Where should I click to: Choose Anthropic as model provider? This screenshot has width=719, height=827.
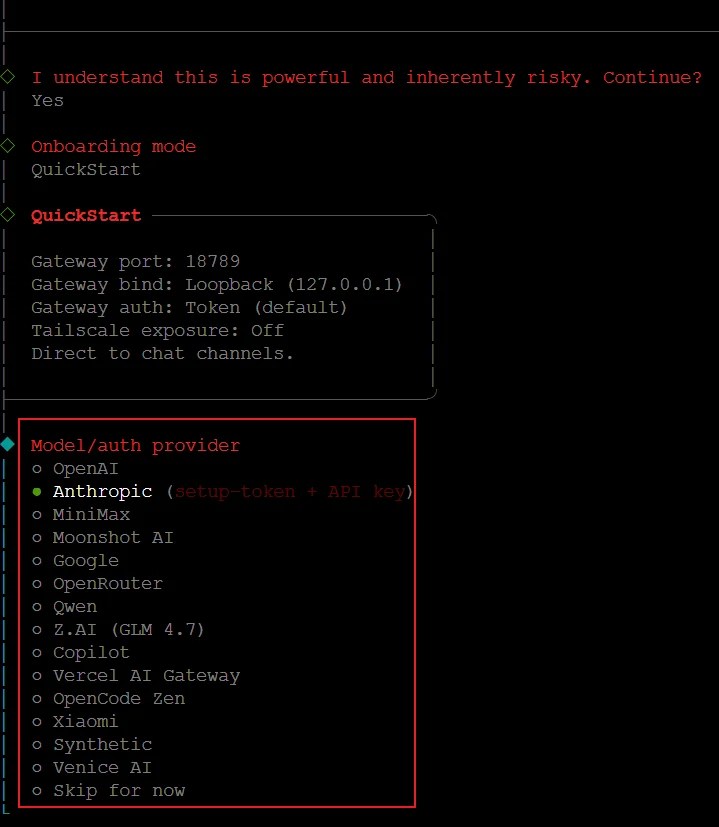[102, 491]
